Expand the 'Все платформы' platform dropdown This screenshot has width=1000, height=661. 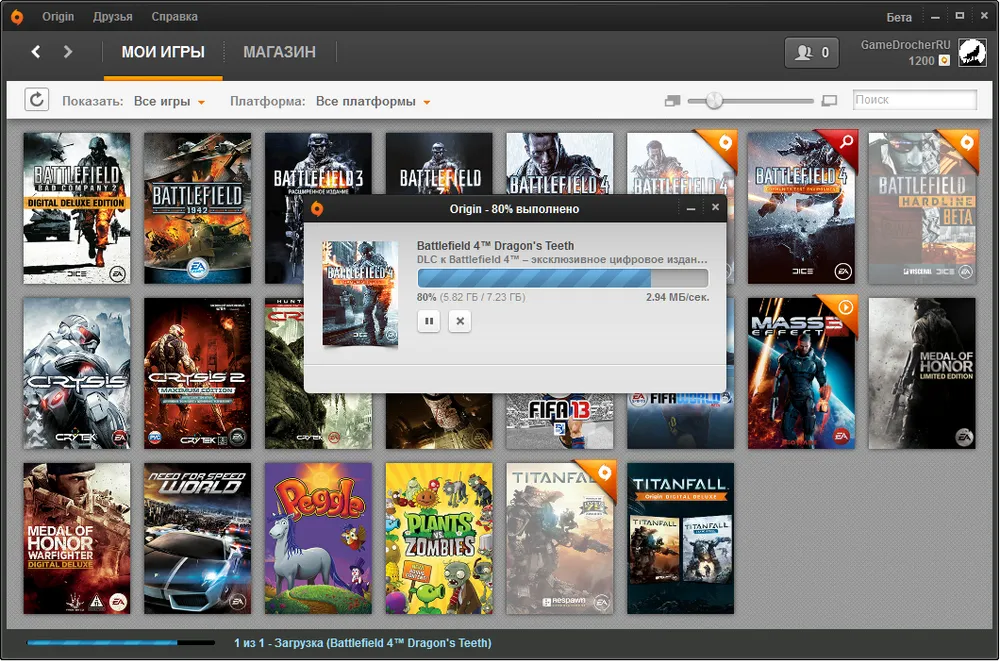coord(372,101)
